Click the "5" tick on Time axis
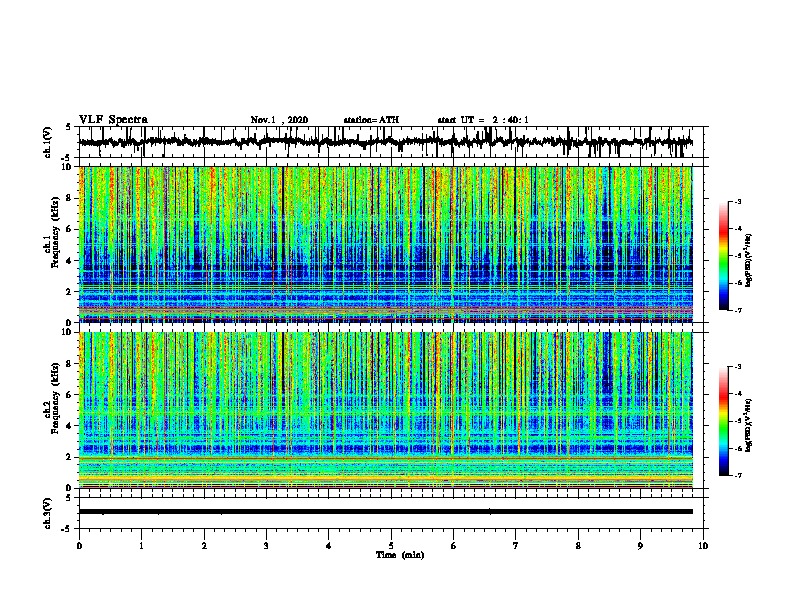Screen dimensions: 792x612 coord(391,546)
